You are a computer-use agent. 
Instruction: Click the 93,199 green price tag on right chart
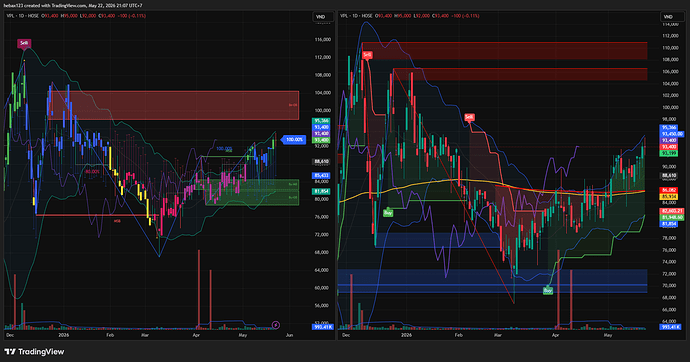point(669,153)
